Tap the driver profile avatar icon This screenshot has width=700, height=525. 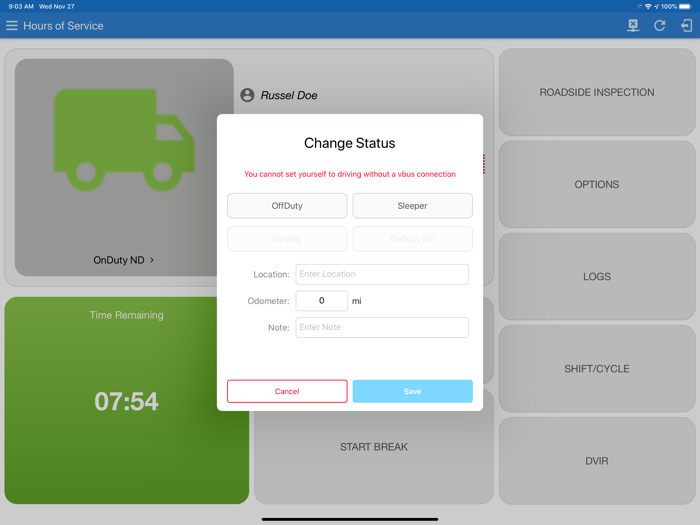(x=247, y=95)
